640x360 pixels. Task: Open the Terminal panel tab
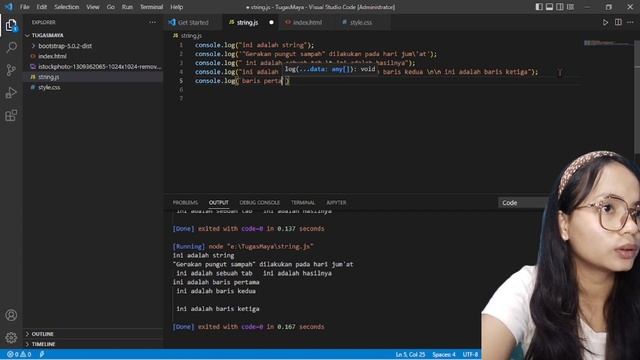tap(303, 202)
